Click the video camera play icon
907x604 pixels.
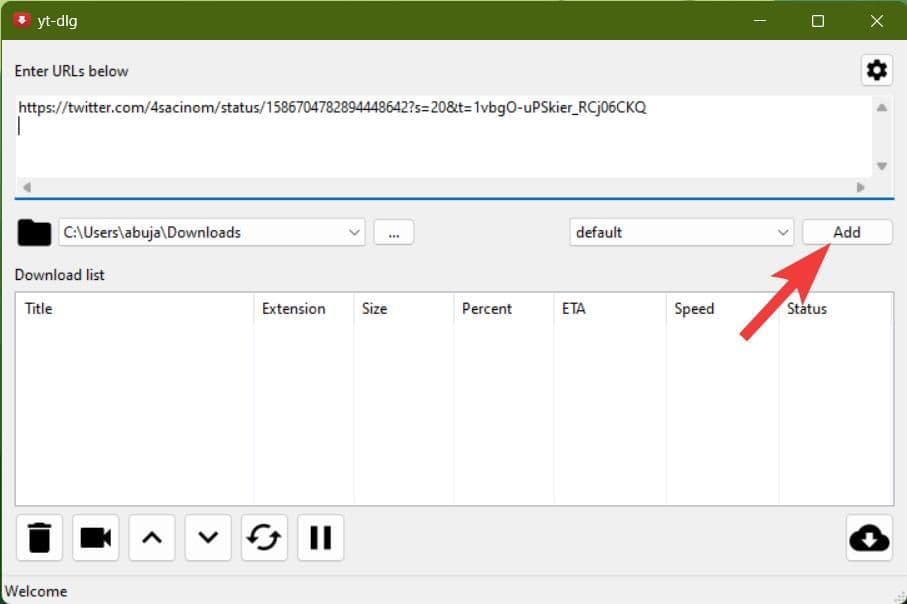(96, 538)
